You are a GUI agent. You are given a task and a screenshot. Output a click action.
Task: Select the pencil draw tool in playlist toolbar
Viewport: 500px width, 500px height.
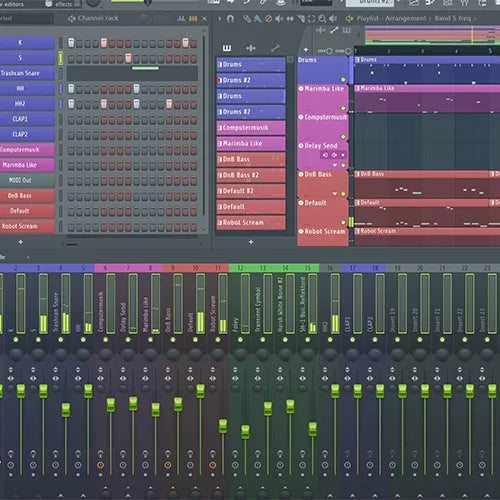pyautogui.click(x=246, y=19)
